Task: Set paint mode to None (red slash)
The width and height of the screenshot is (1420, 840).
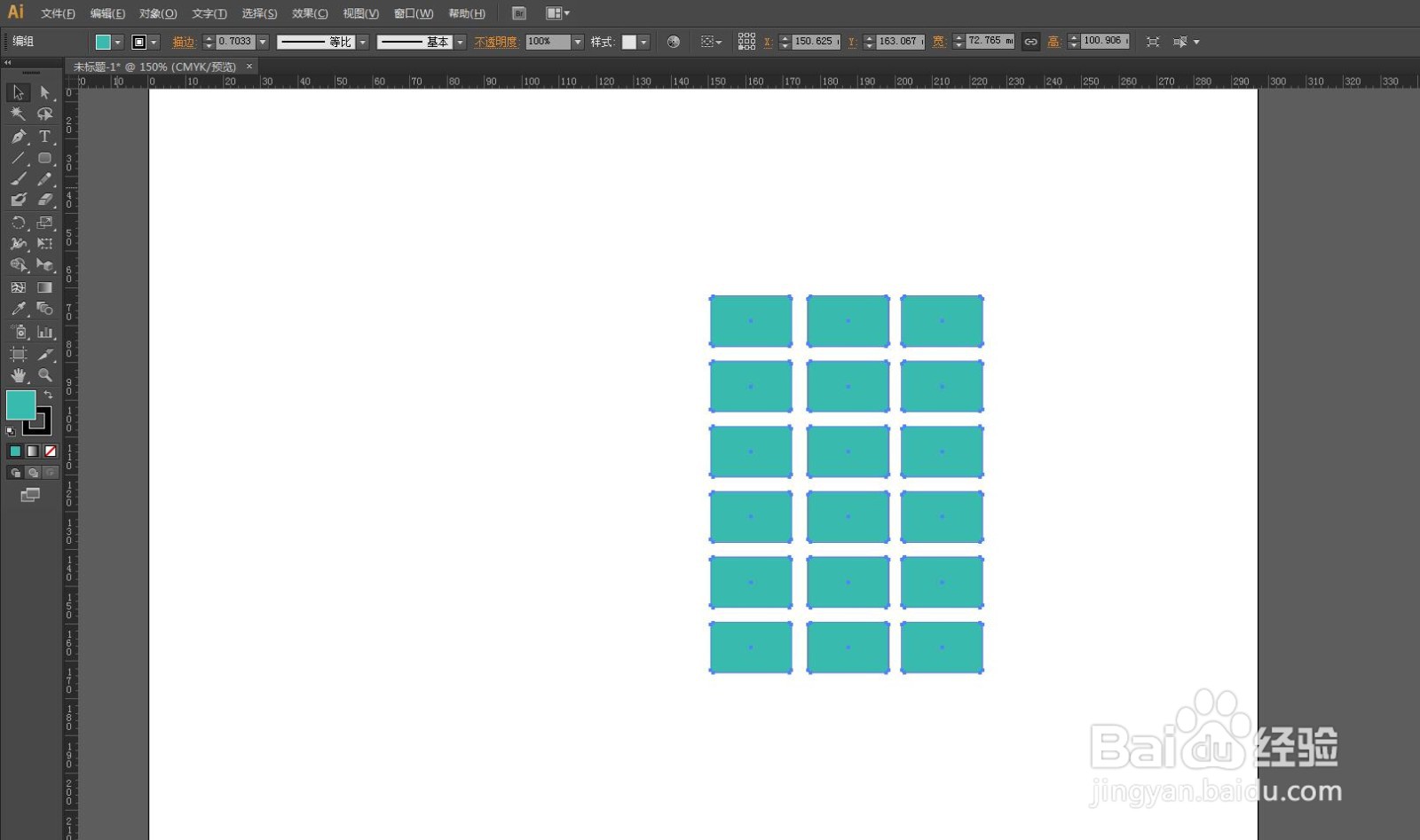Action: pos(51,451)
